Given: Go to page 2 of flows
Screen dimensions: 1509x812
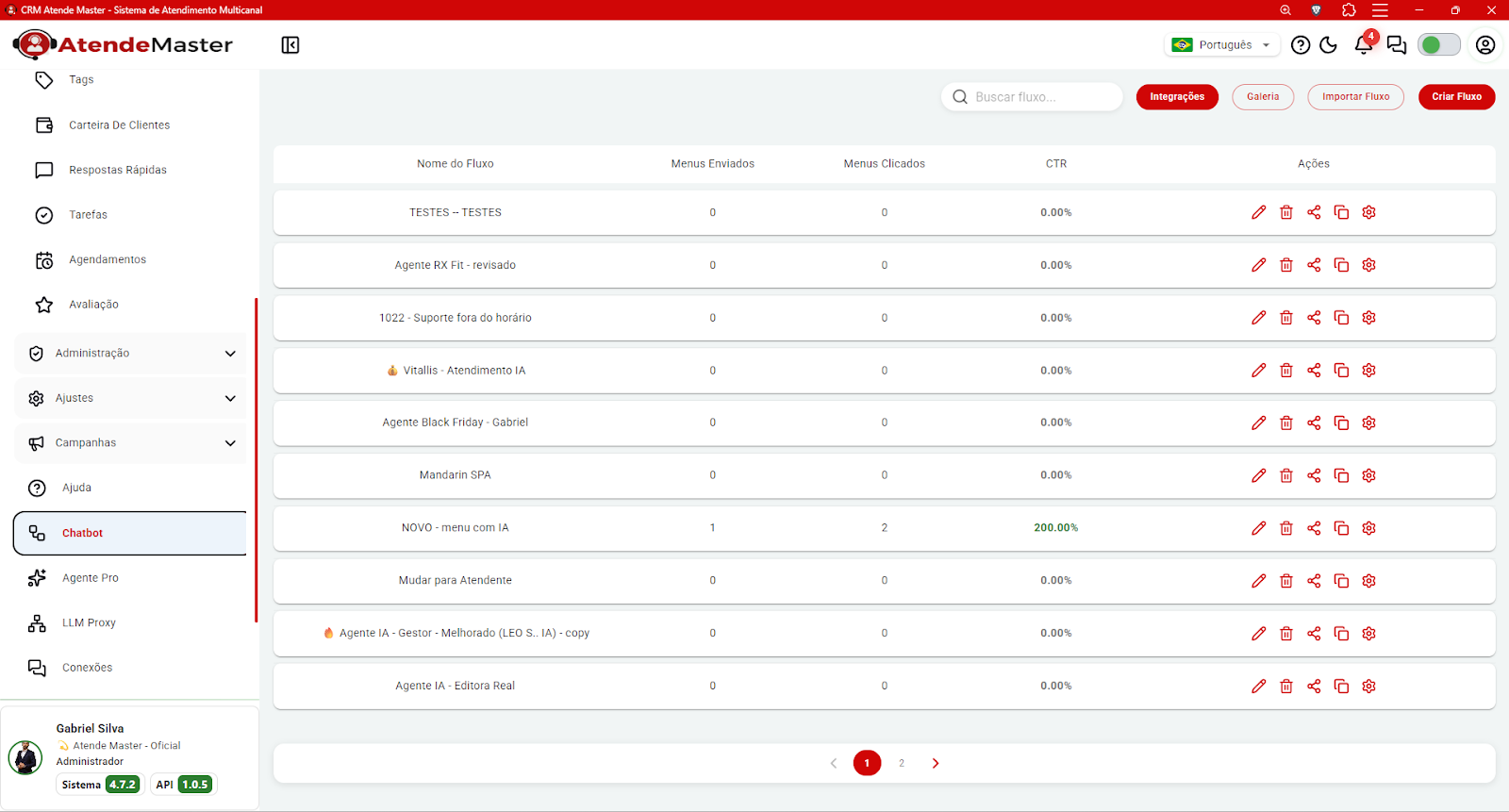Looking at the screenshot, I should coord(902,763).
